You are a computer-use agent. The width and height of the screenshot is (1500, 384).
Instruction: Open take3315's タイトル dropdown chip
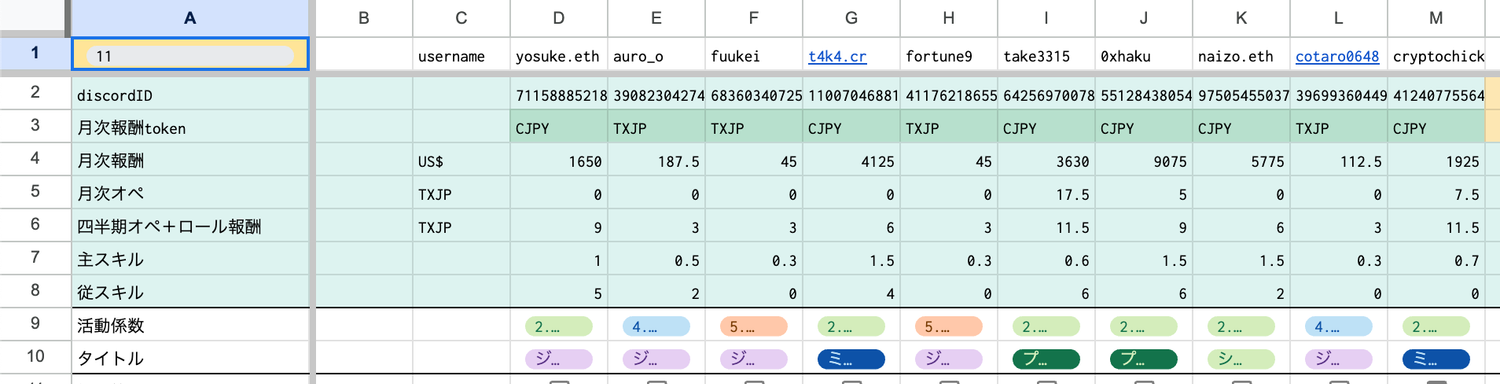click(x=1046, y=358)
